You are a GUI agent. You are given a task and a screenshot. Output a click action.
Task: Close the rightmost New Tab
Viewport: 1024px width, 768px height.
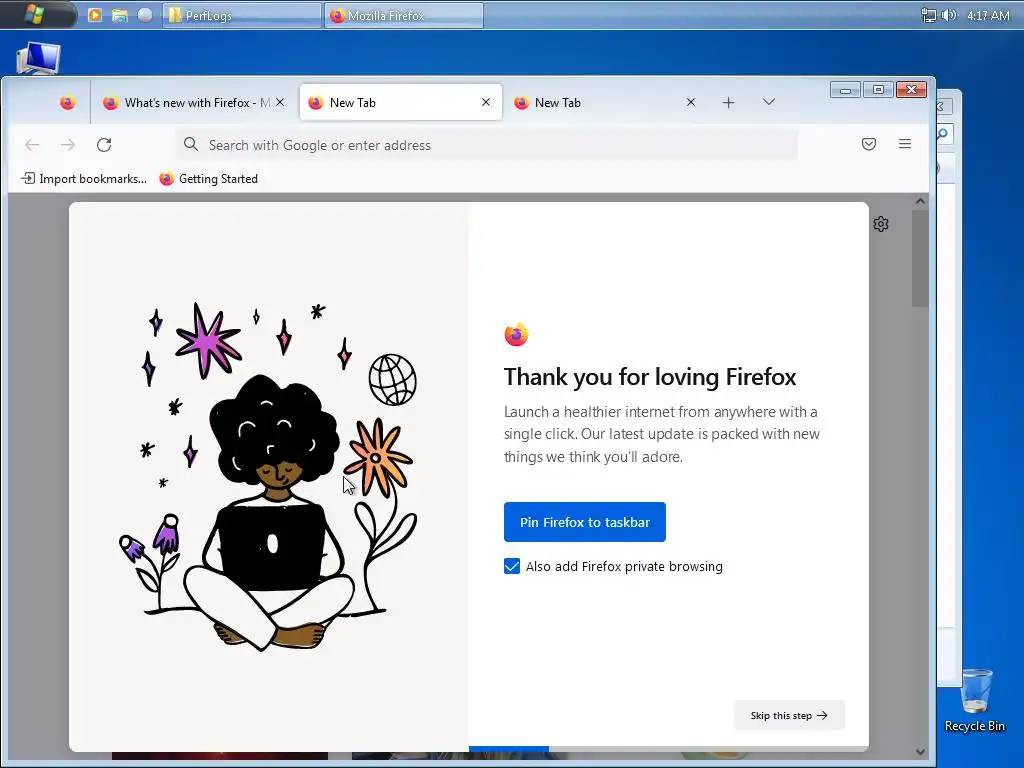coord(691,102)
